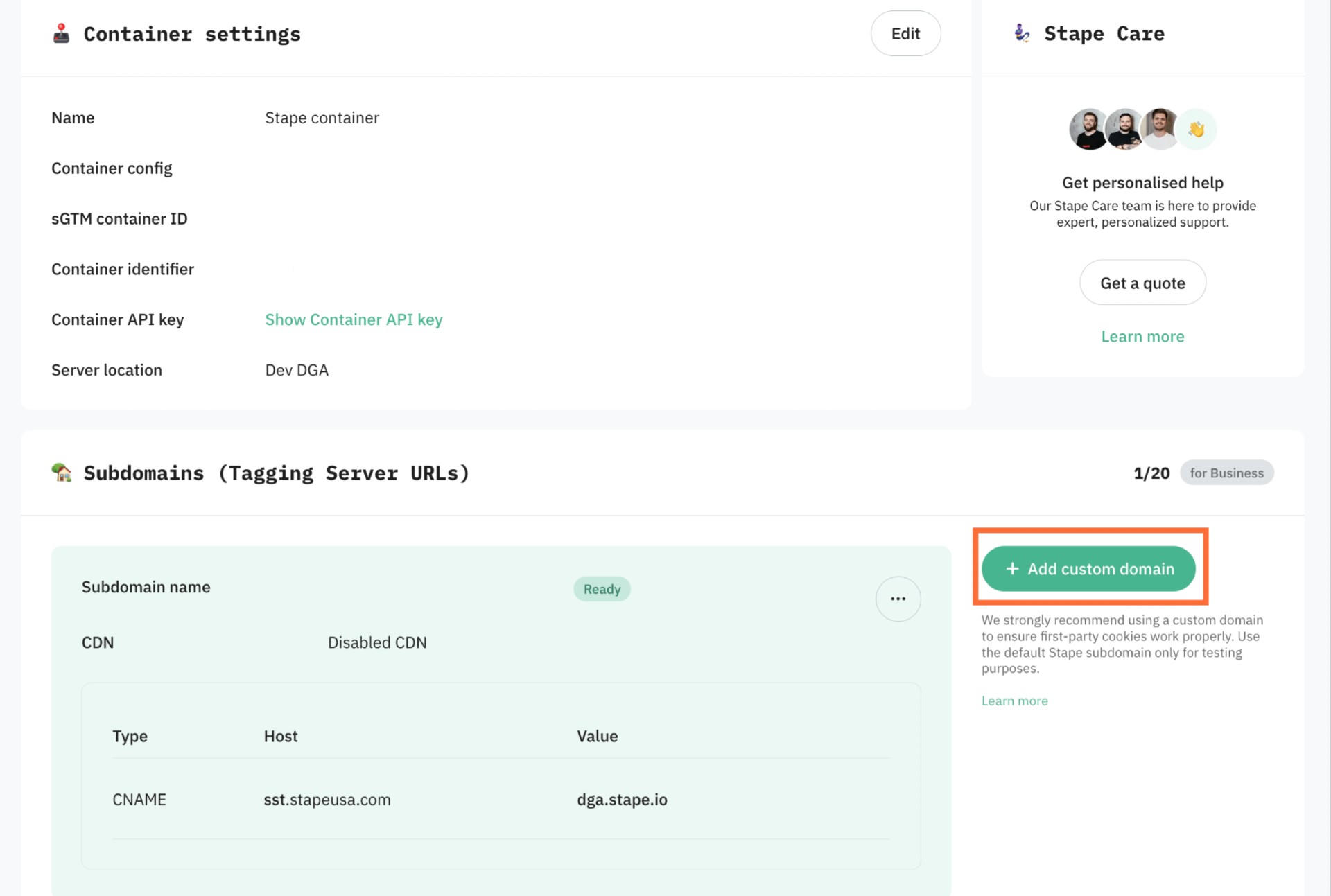Click the Type column header
1331x896 pixels.
[x=130, y=737]
